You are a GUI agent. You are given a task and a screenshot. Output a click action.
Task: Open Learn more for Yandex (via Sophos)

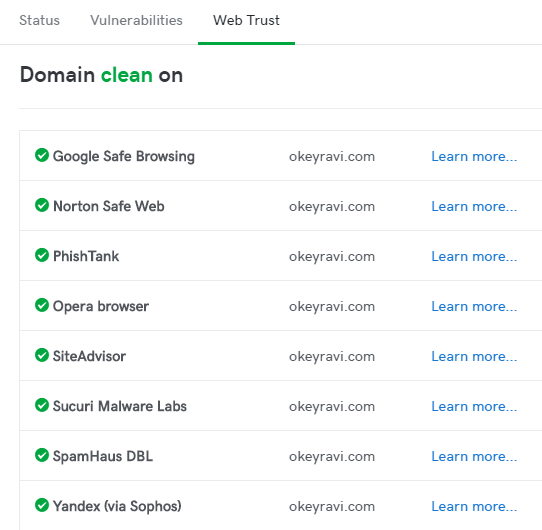click(x=474, y=506)
